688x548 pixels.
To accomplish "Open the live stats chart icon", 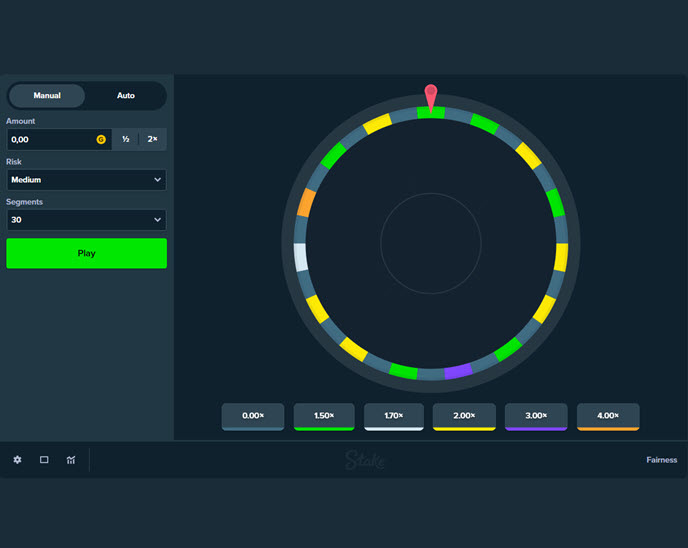I will (71, 460).
